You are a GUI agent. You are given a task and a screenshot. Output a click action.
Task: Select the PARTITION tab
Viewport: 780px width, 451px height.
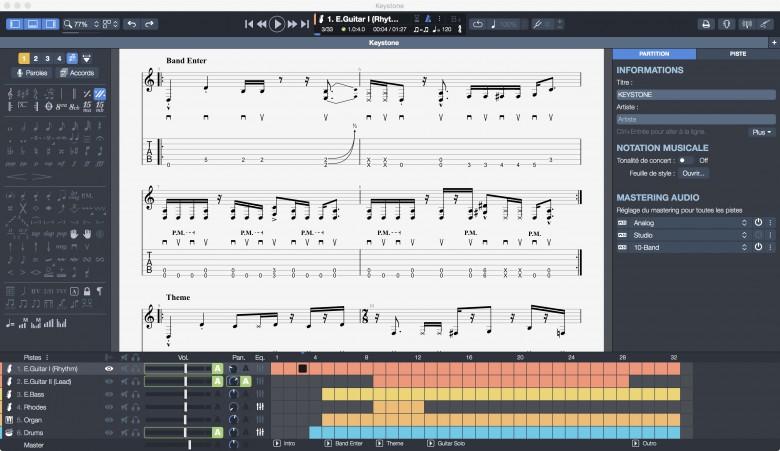654,53
